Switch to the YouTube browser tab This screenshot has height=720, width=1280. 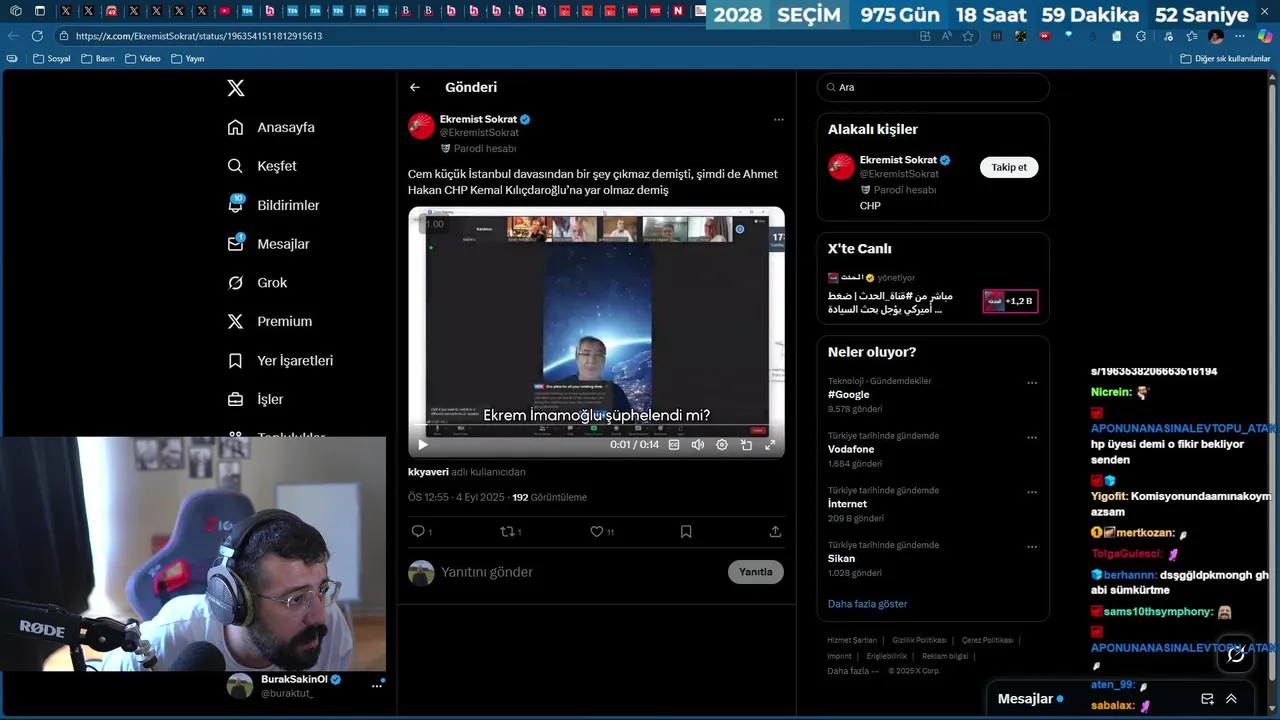pyautogui.click(x=226, y=11)
